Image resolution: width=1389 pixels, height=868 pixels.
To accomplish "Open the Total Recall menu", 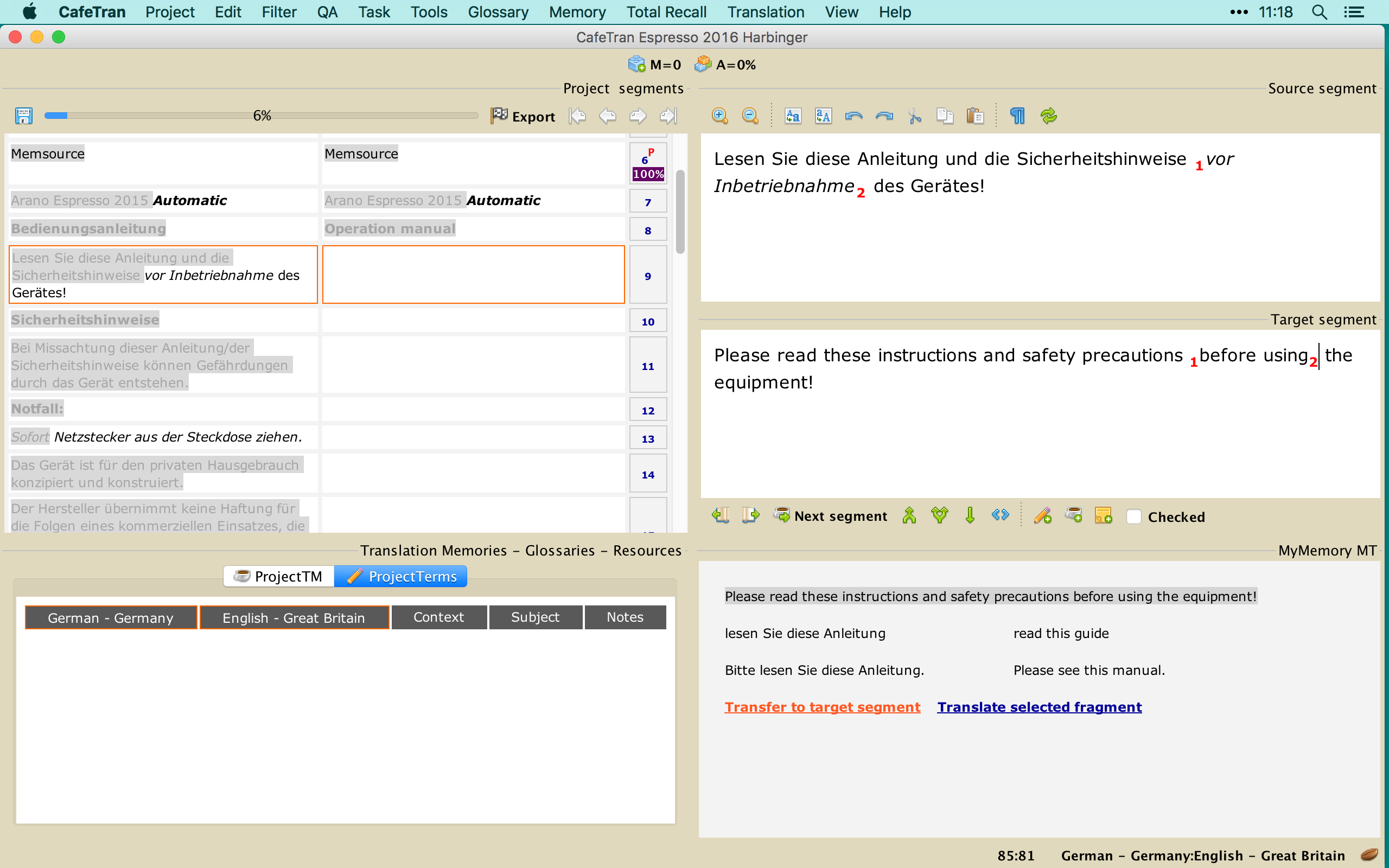I will coord(666,12).
